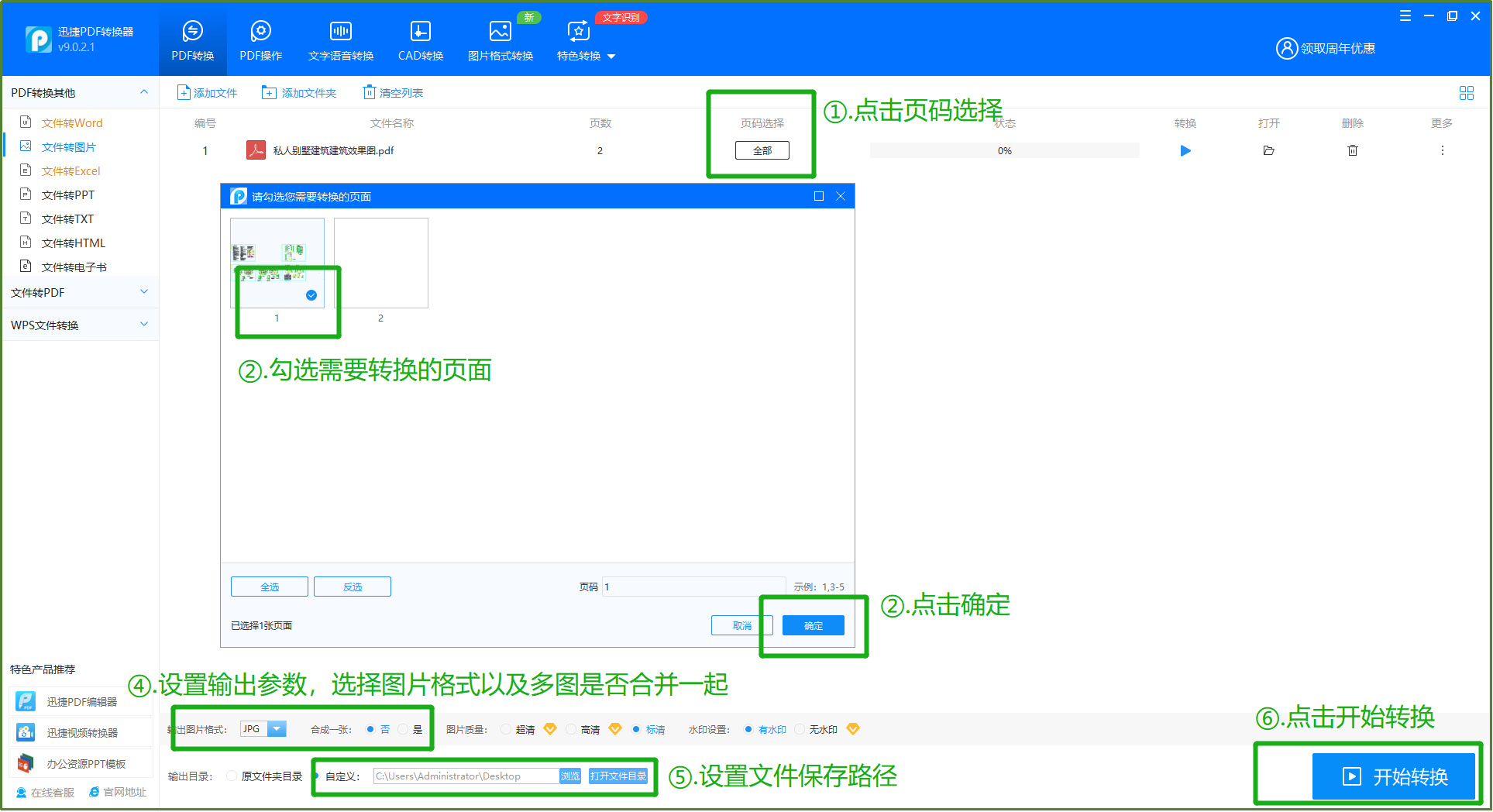Click the 全部 page selection button

[x=762, y=150]
